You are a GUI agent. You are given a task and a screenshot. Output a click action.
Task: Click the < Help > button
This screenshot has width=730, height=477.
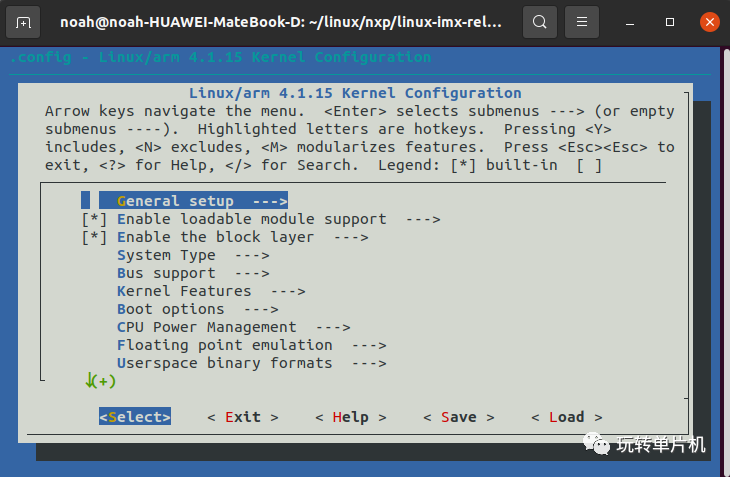pos(351,417)
